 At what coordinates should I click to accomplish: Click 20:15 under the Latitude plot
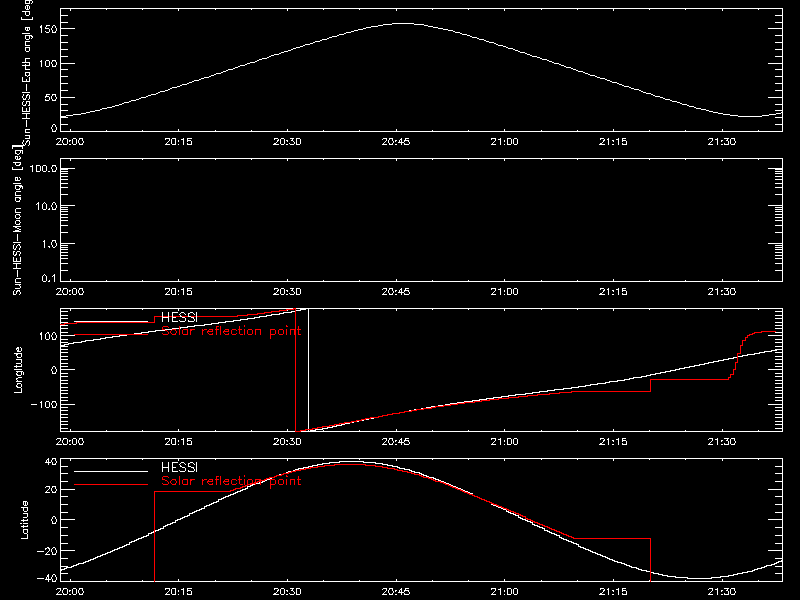tap(179, 591)
